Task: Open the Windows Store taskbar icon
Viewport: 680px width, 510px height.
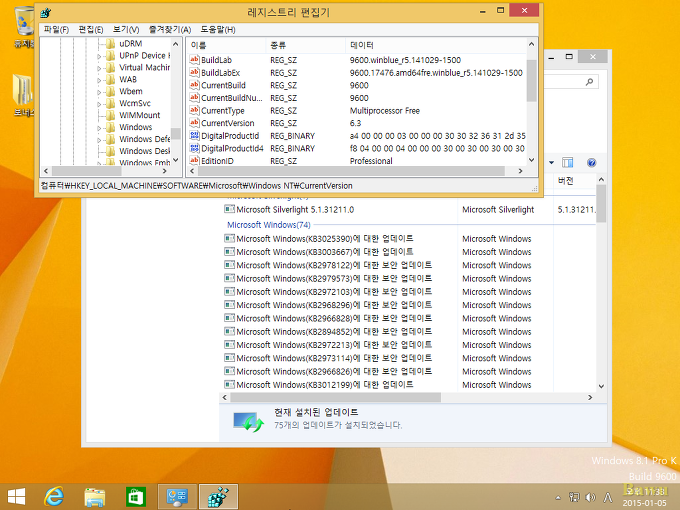Action: pyautogui.click(x=136, y=497)
